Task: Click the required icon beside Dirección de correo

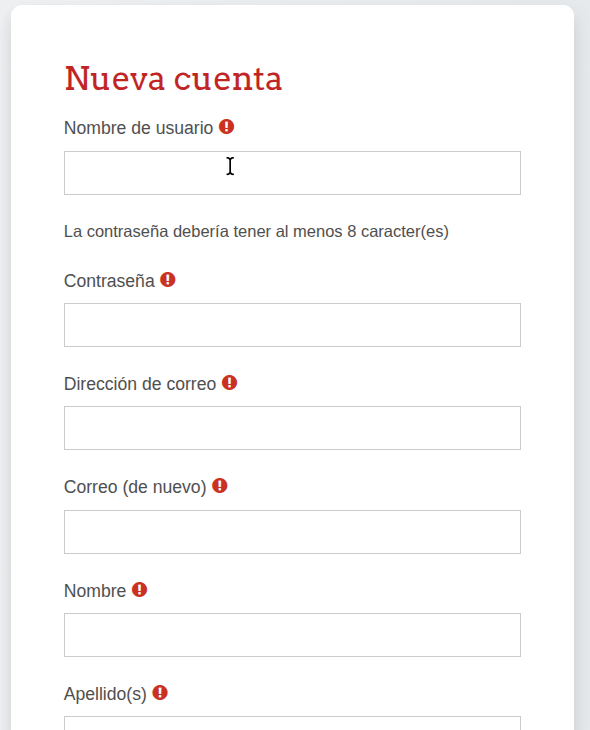Action: coord(229,383)
